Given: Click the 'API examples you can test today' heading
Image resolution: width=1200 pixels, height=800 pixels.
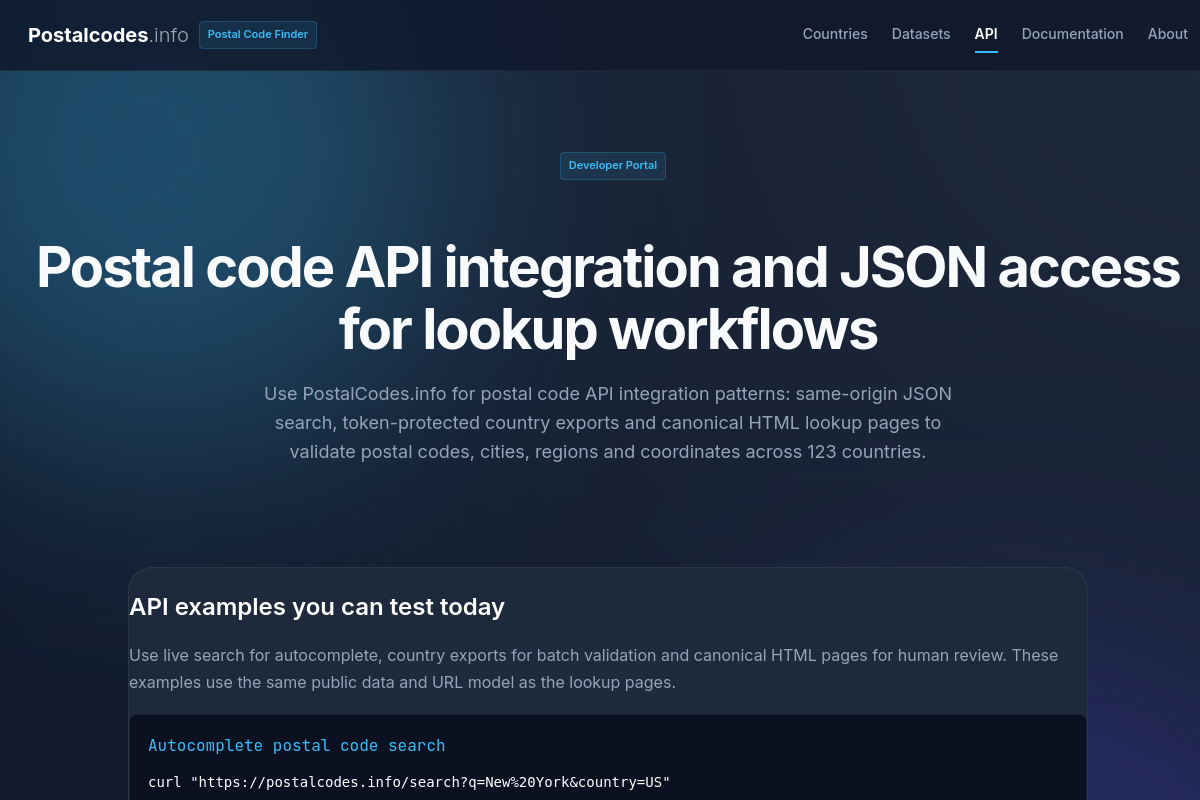Looking at the screenshot, I should pos(317,607).
